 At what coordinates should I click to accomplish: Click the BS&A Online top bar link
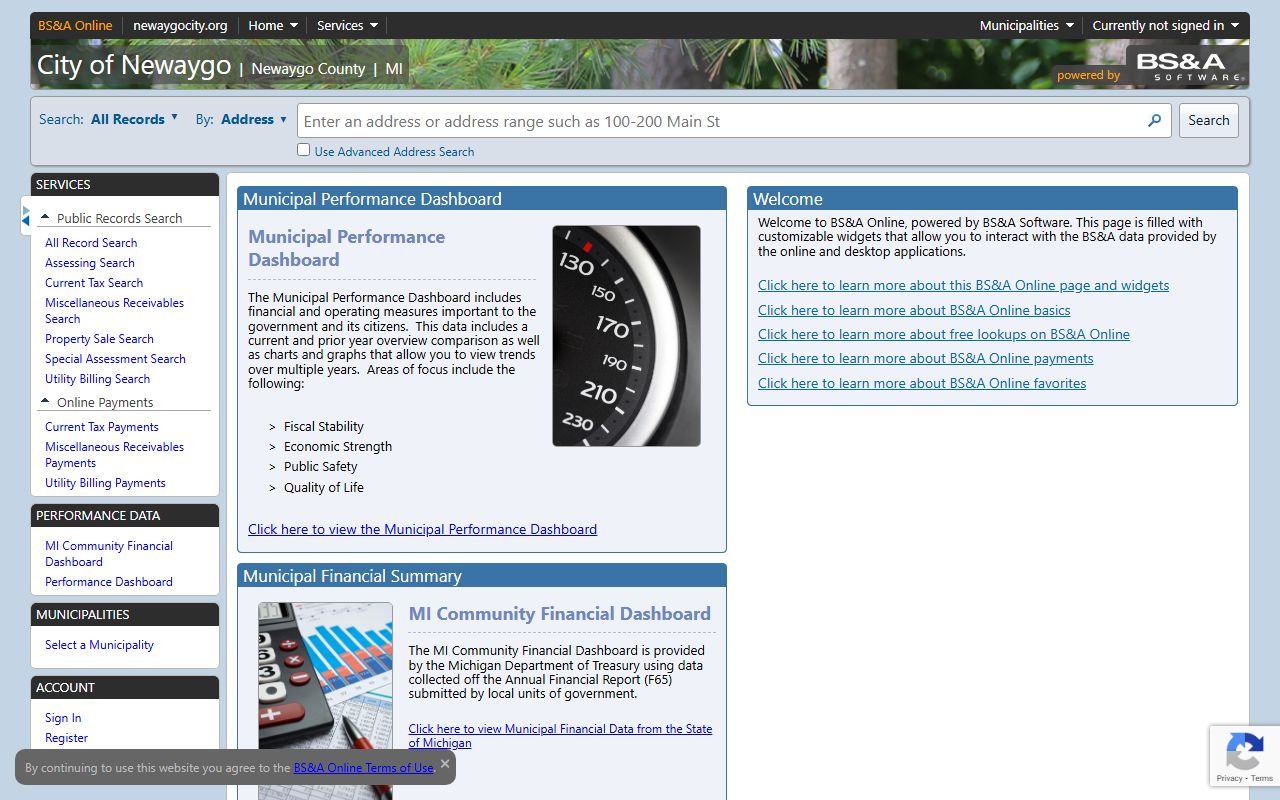pos(75,26)
